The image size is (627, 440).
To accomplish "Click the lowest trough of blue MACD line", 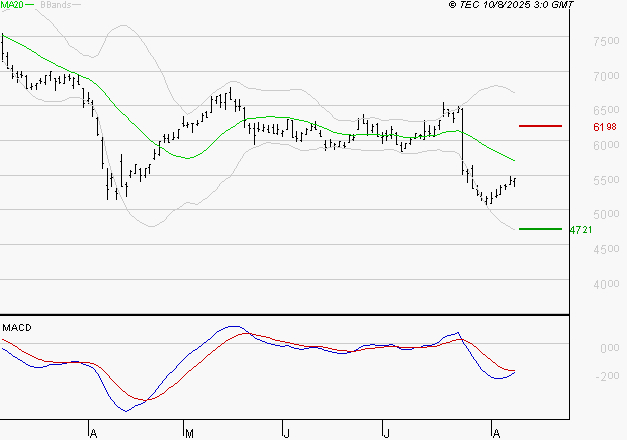I will pos(126,410).
